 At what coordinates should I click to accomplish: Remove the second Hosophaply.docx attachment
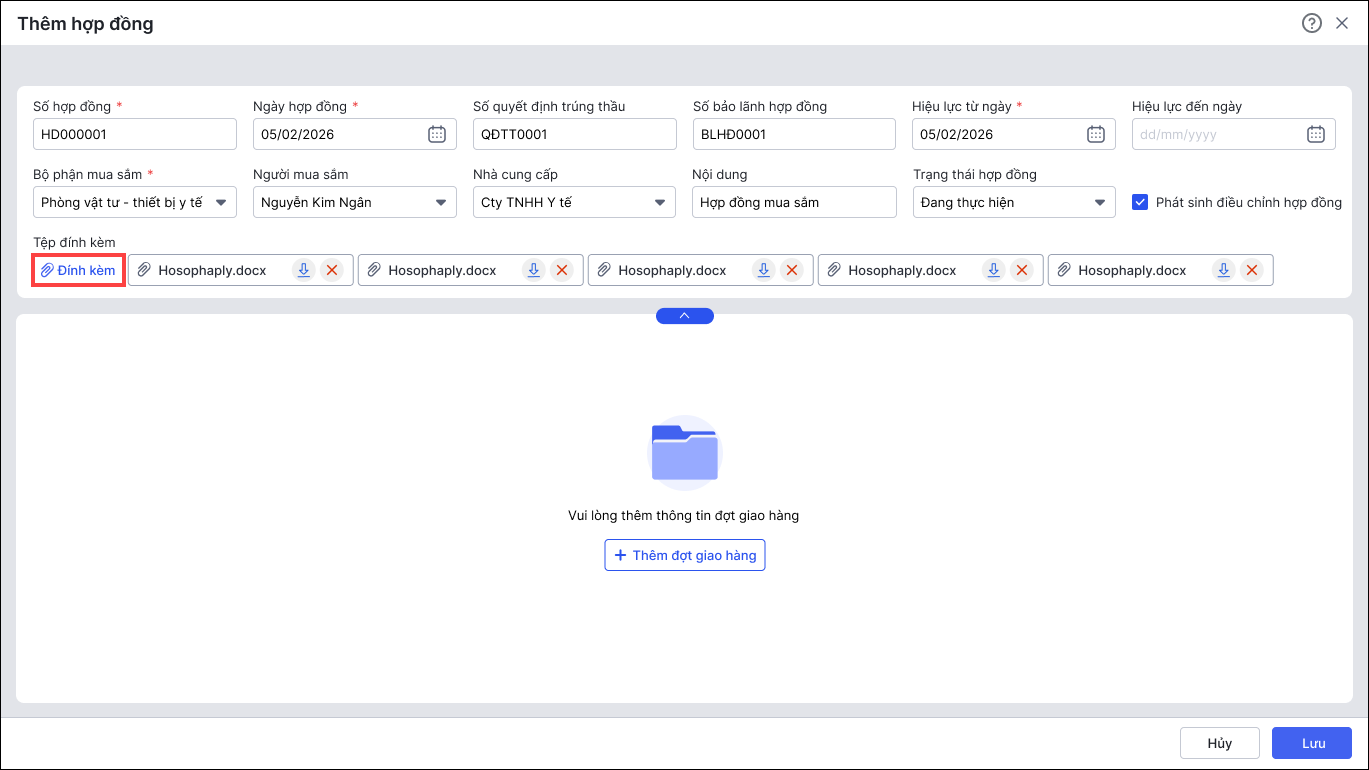[x=562, y=270]
